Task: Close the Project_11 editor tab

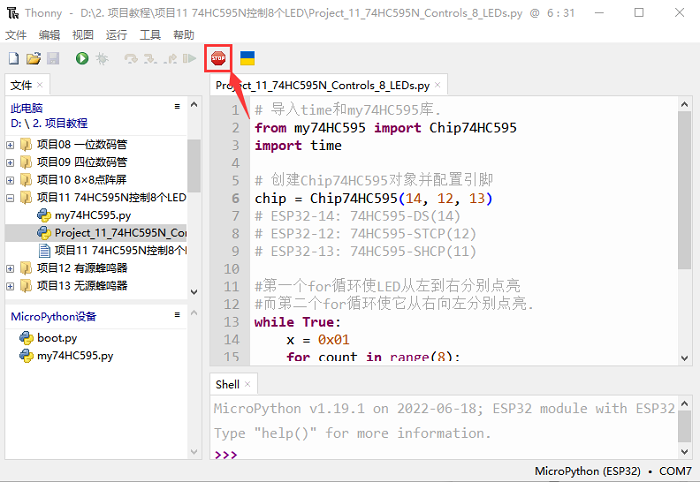Action: (438, 86)
